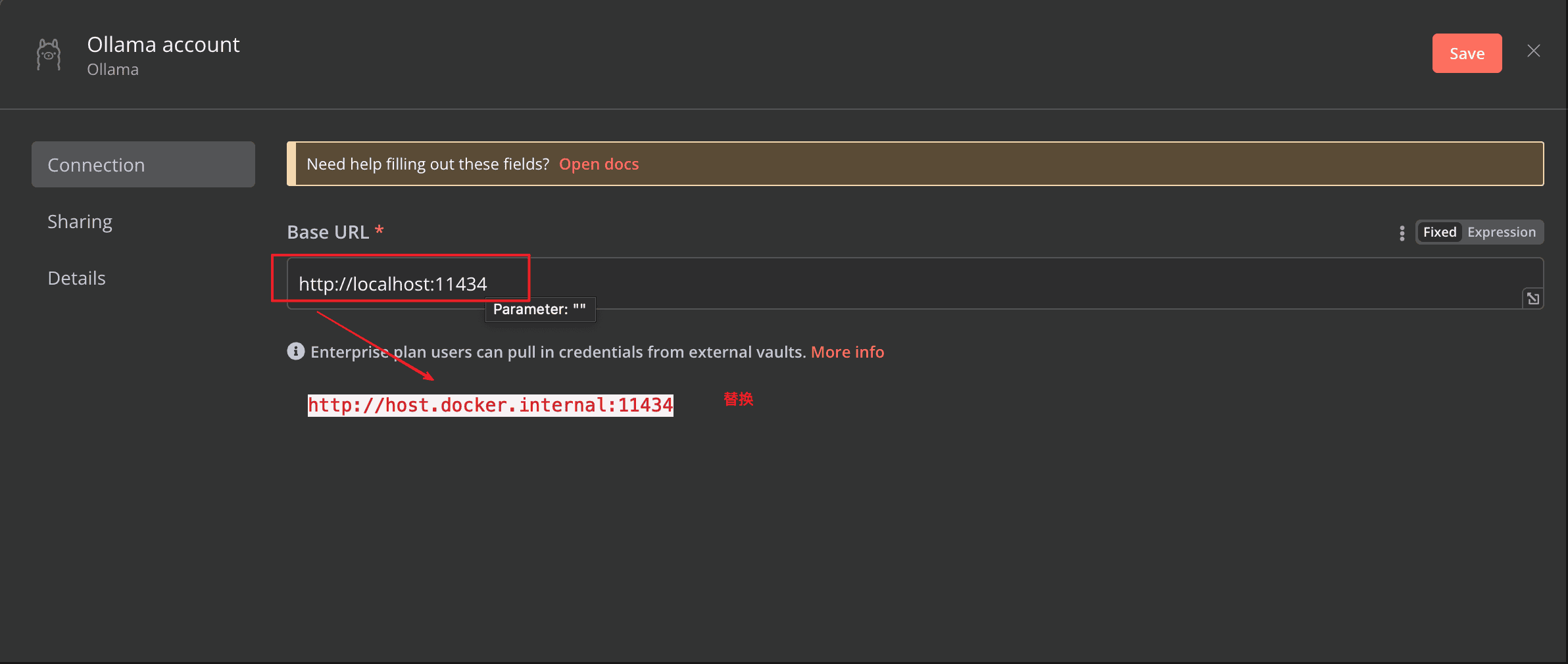
Task: Click the red required asterisk by Base URL
Action: [x=379, y=230]
